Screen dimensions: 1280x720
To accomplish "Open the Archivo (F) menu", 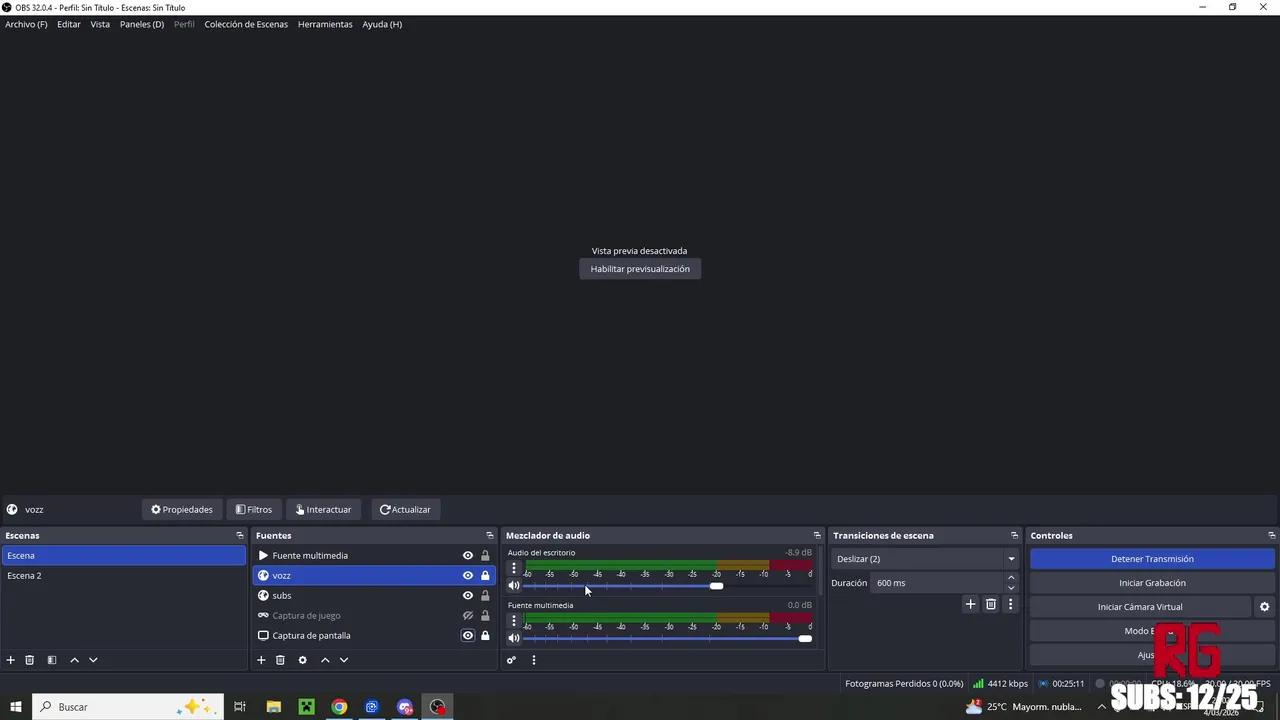I will pos(26,24).
